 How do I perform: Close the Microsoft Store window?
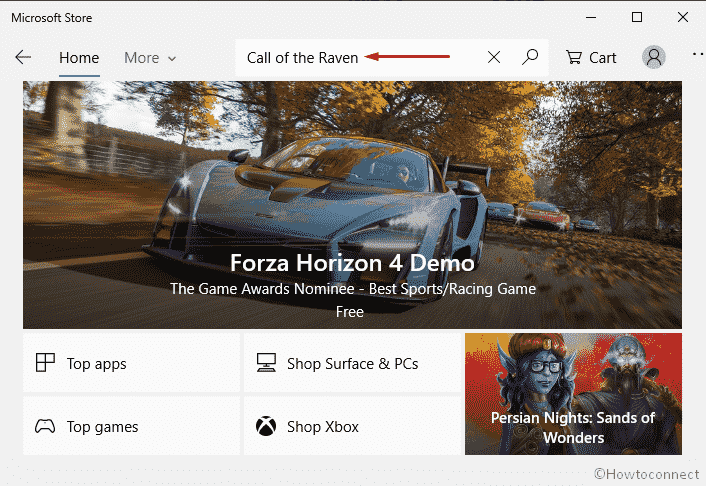pos(683,17)
